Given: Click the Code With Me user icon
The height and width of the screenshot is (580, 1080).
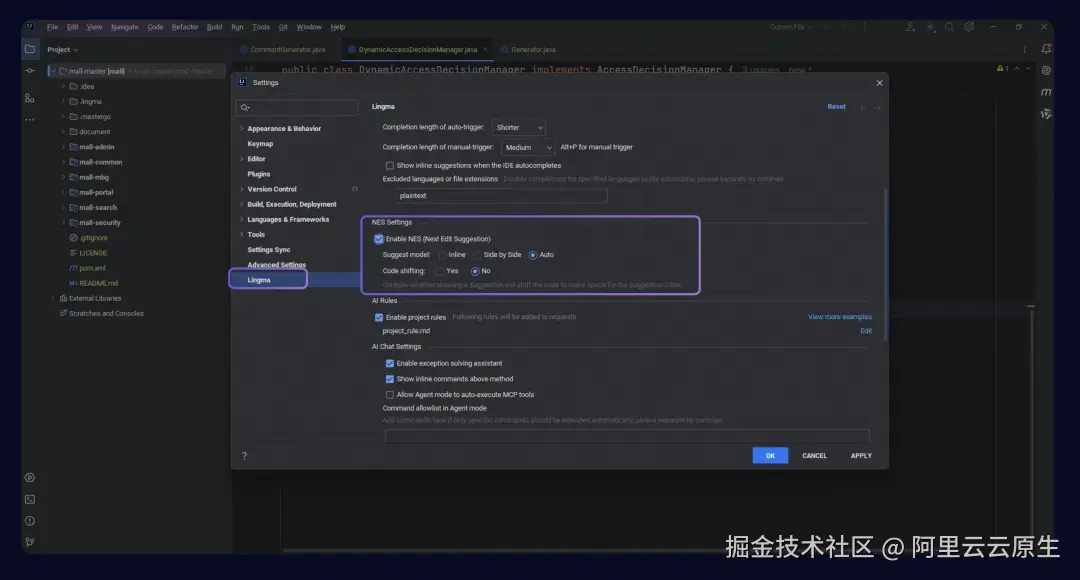Looking at the screenshot, I should 910,27.
